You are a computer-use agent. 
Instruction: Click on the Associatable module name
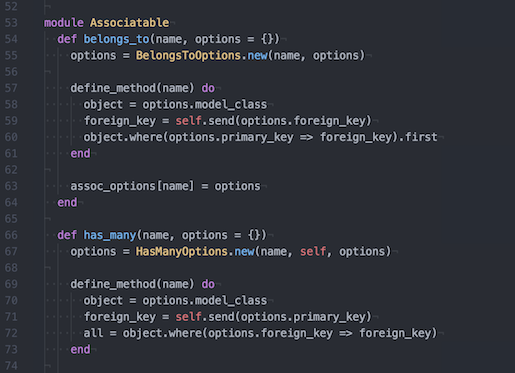[x=129, y=23]
